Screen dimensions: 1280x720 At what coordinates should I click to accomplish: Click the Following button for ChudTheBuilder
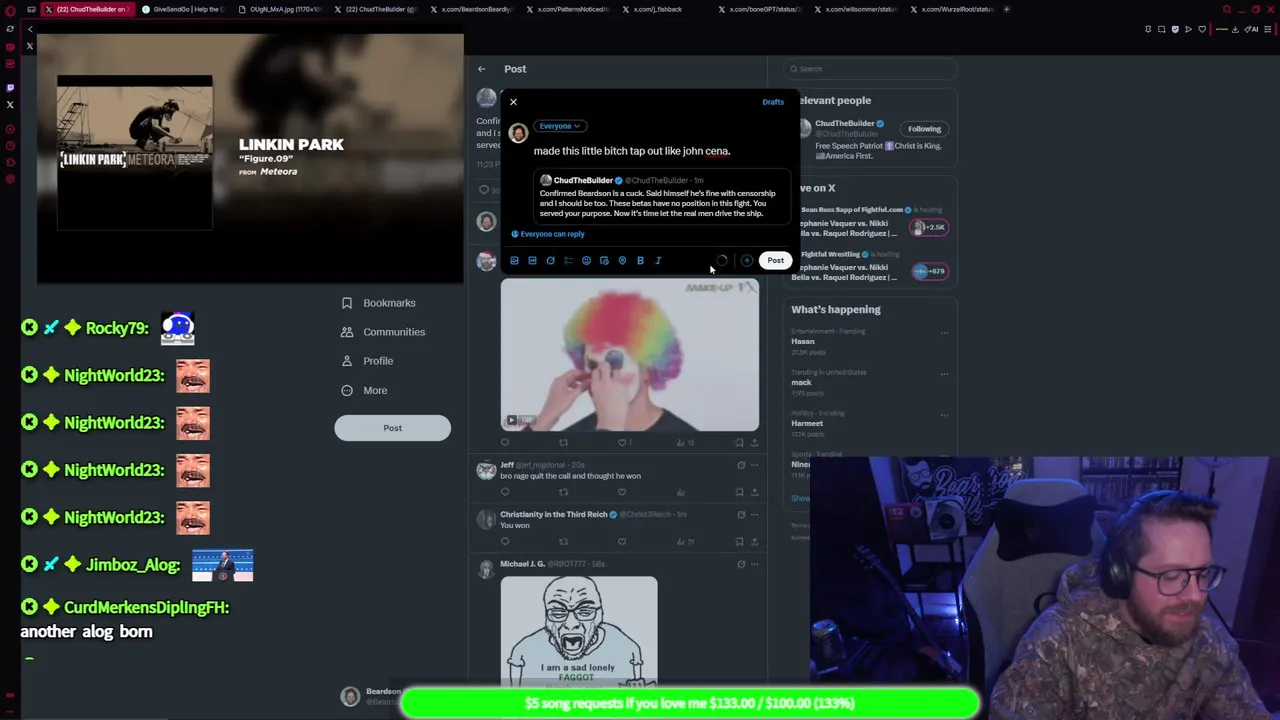[x=924, y=129]
